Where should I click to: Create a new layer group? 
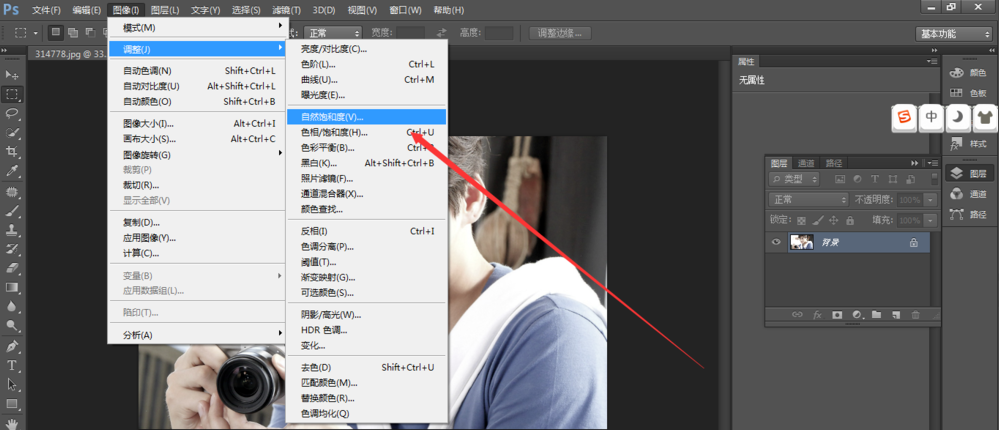[x=877, y=315]
